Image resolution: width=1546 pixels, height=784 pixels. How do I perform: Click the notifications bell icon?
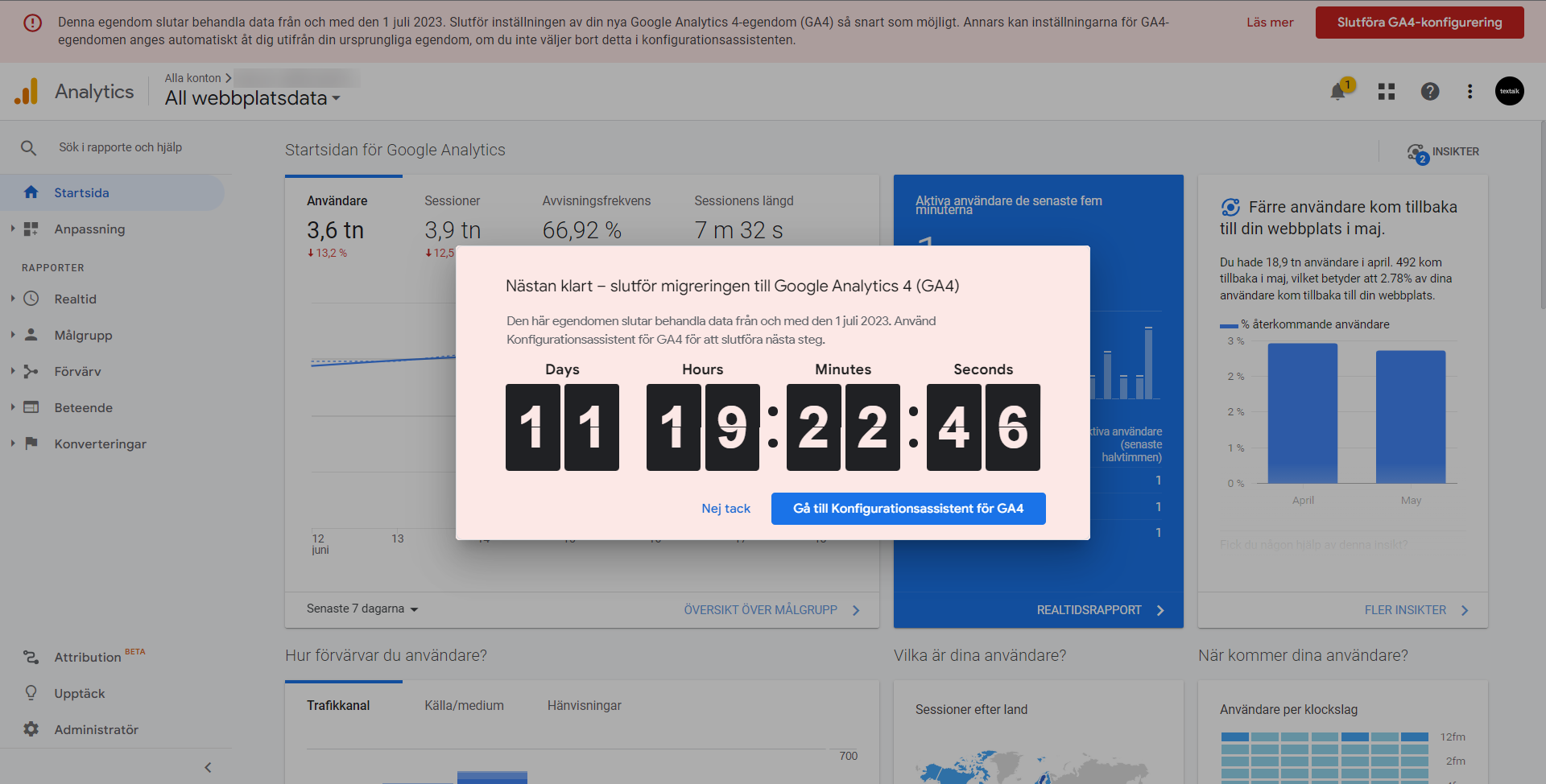coord(1338,92)
